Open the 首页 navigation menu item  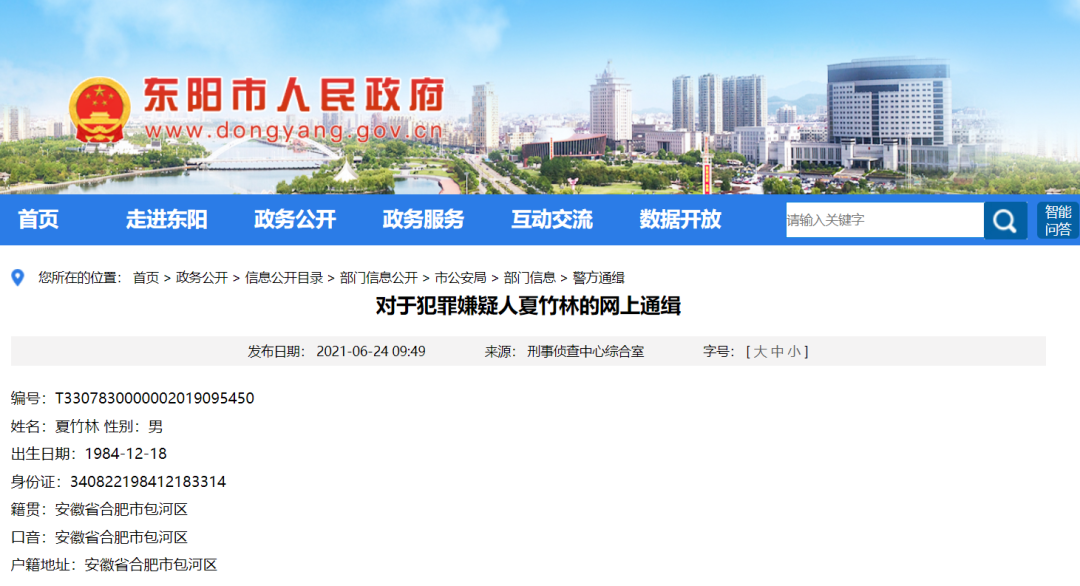tap(38, 220)
